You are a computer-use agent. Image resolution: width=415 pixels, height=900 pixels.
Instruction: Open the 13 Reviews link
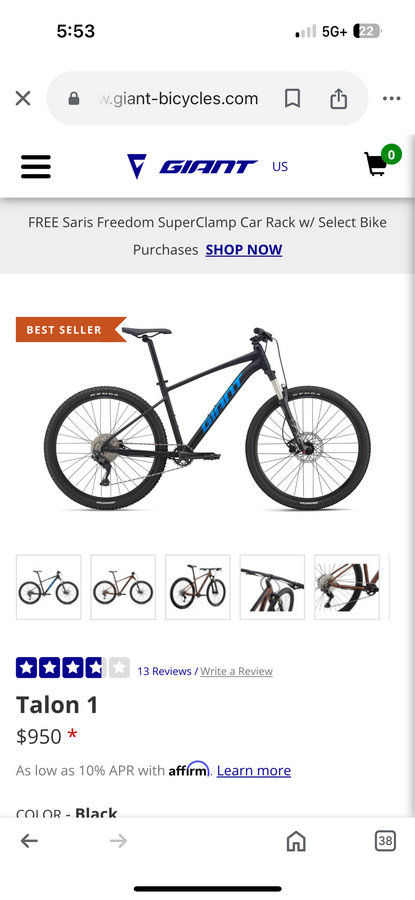pyautogui.click(x=164, y=671)
